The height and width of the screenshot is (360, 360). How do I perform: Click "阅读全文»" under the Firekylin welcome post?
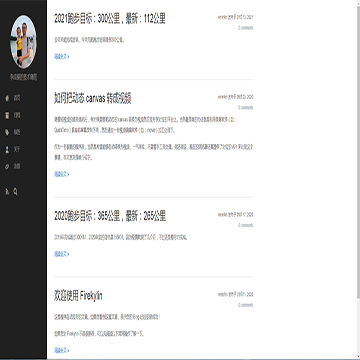point(62,350)
